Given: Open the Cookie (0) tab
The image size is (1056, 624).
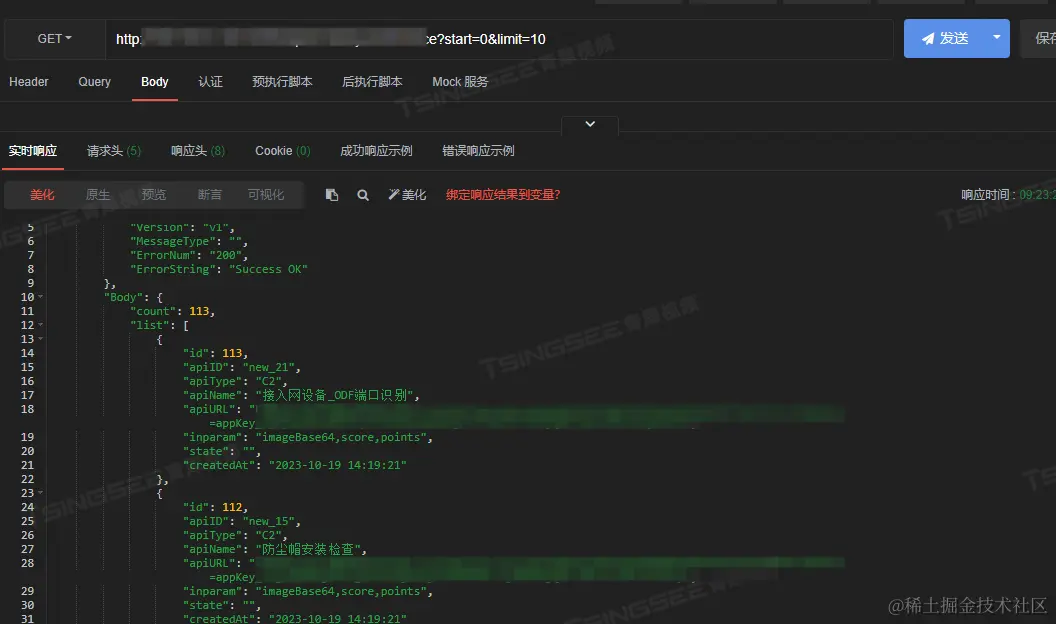Looking at the screenshot, I should coord(283,151).
